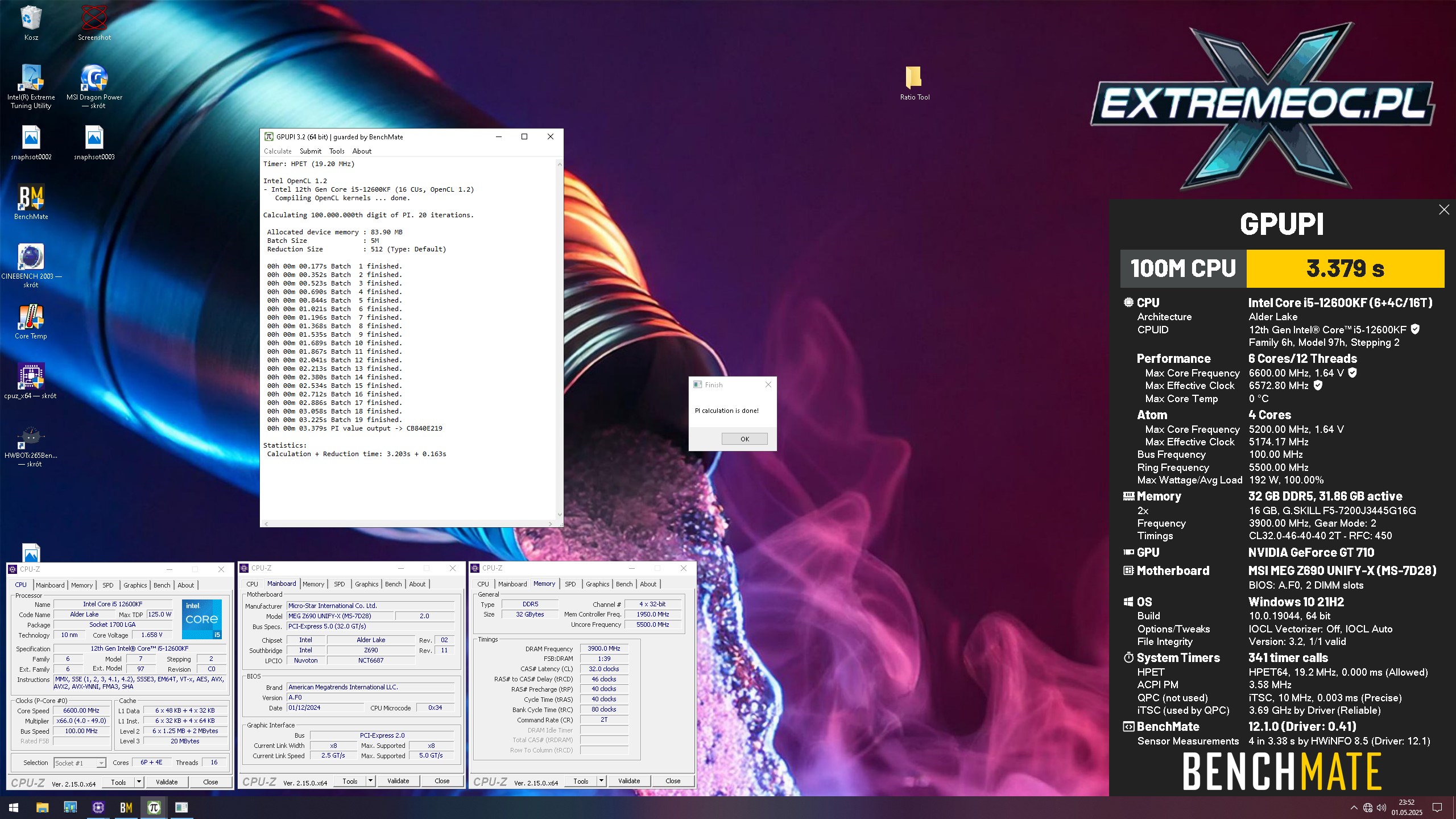This screenshot has height=819, width=1456.
Task: Open GPUPI Tools menu
Action: [x=337, y=151]
